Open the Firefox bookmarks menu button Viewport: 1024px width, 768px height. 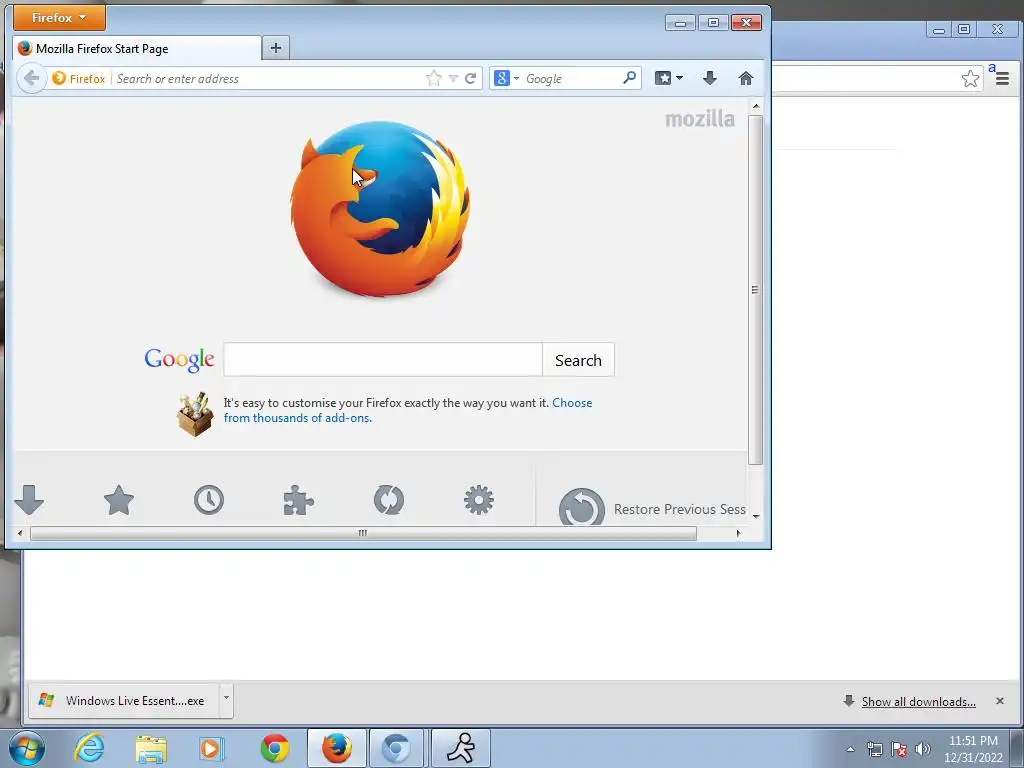point(669,78)
